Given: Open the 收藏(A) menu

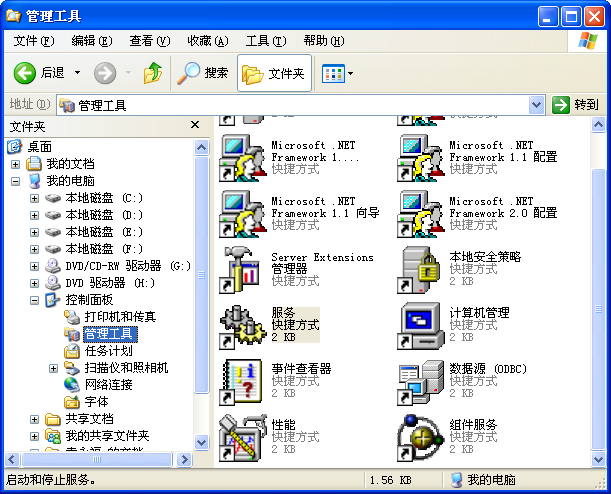Looking at the screenshot, I should point(208,41).
